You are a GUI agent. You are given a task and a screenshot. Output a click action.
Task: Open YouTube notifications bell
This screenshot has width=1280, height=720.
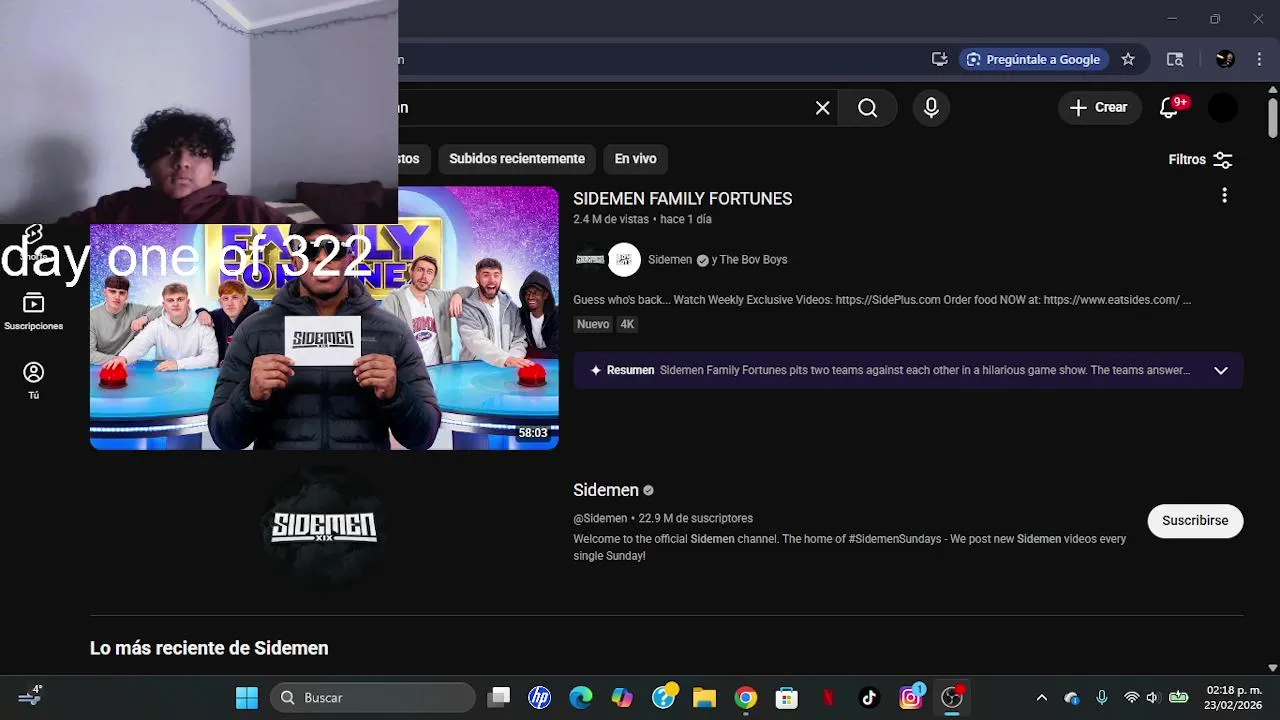(1169, 108)
